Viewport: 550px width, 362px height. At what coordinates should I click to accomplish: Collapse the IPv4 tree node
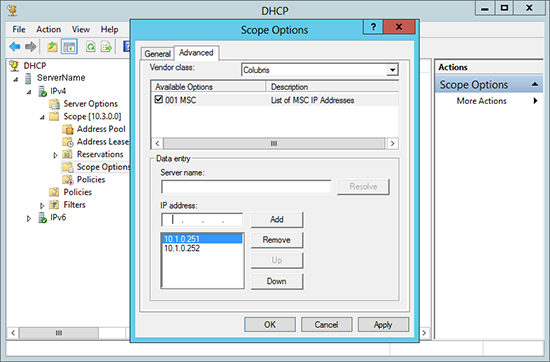pyautogui.click(x=29, y=92)
